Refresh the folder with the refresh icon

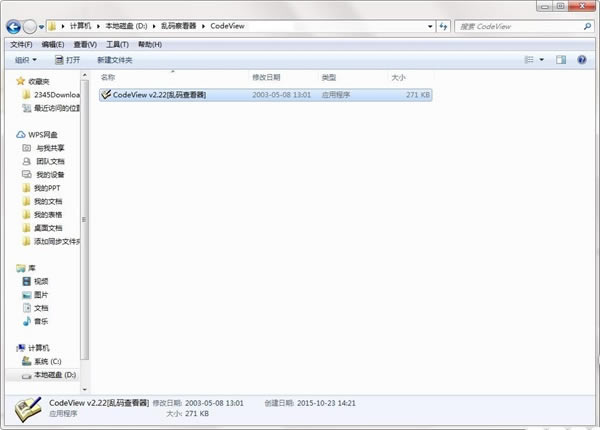coord(443,26)
